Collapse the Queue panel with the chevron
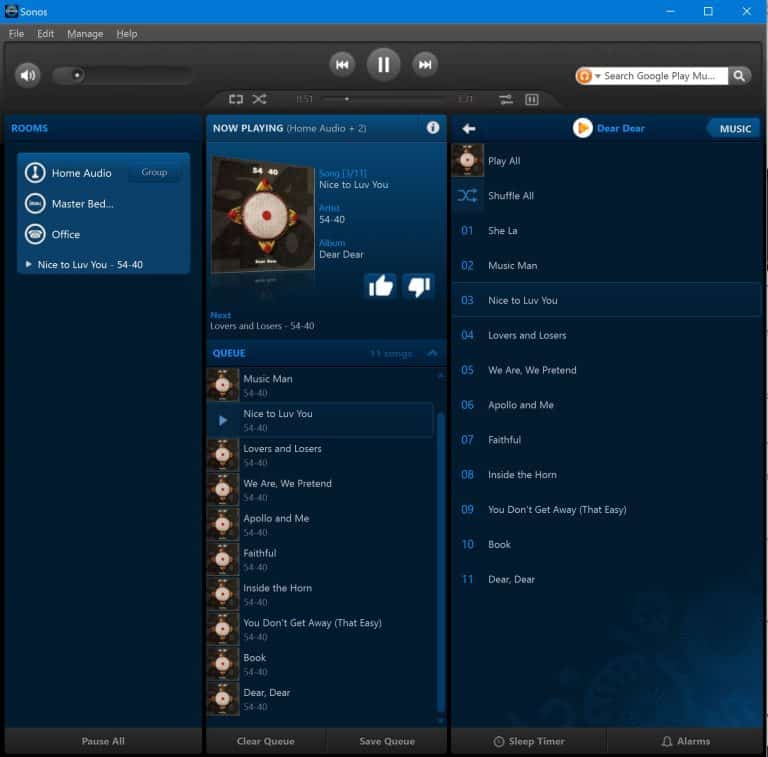This screenshot has width=768, height=757. 432,353
